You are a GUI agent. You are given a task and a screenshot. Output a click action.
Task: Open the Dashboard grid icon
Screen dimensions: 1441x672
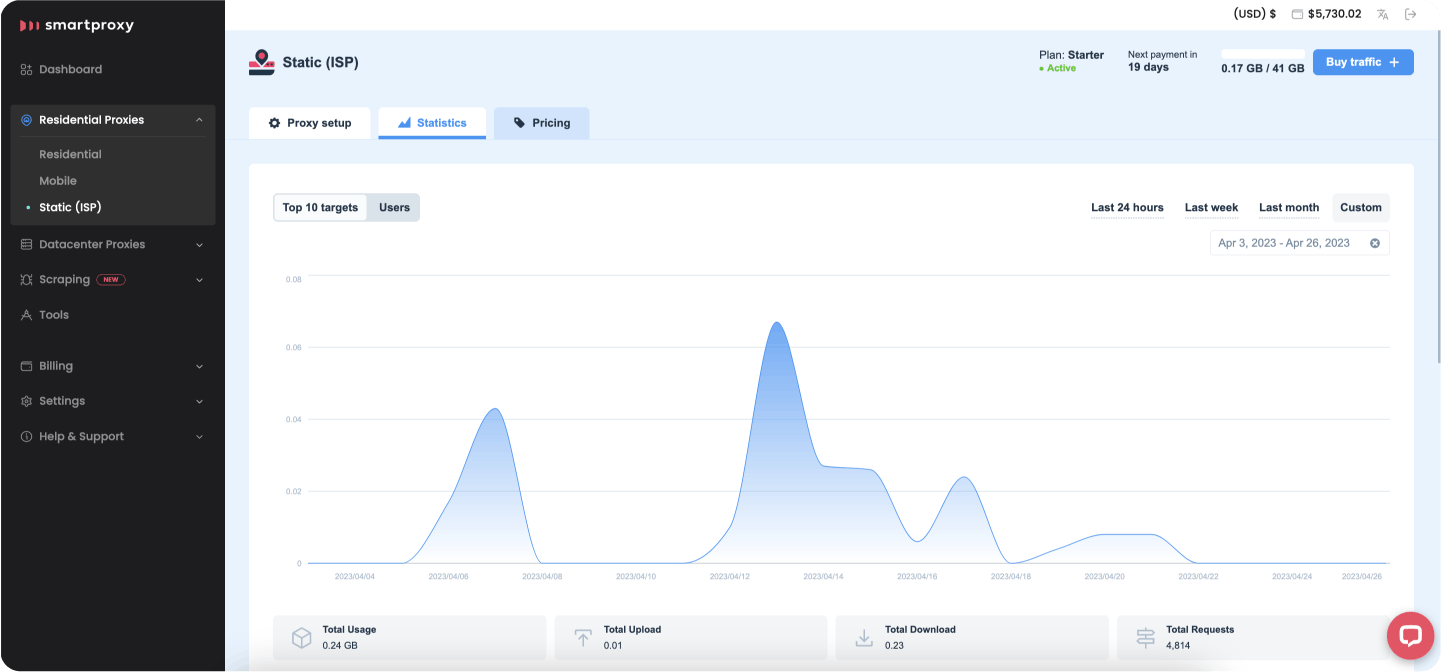(x=27, y=69)
